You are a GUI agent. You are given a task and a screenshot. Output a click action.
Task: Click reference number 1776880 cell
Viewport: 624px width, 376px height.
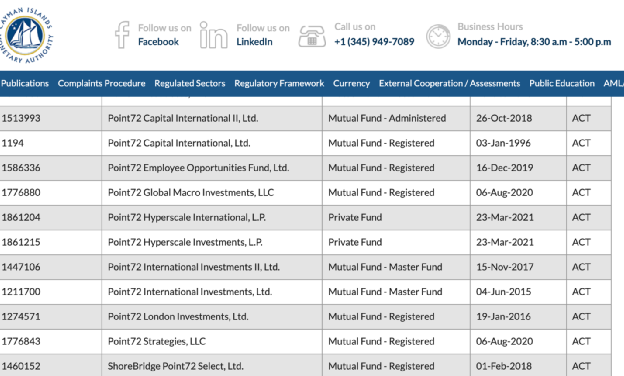[x=21, y=193]
